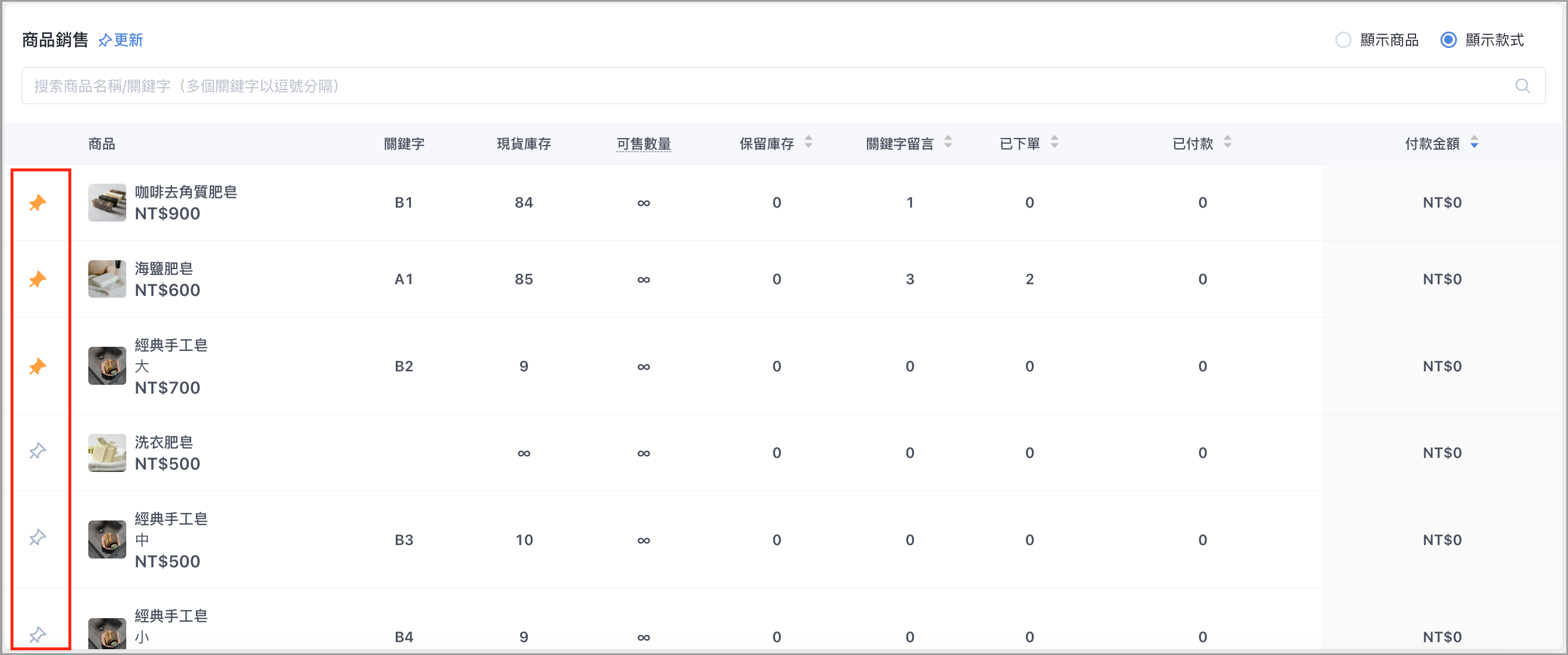Click 海鹽肥皂 keyword comments count 3
1568x655 pixels.
[910, 280]
